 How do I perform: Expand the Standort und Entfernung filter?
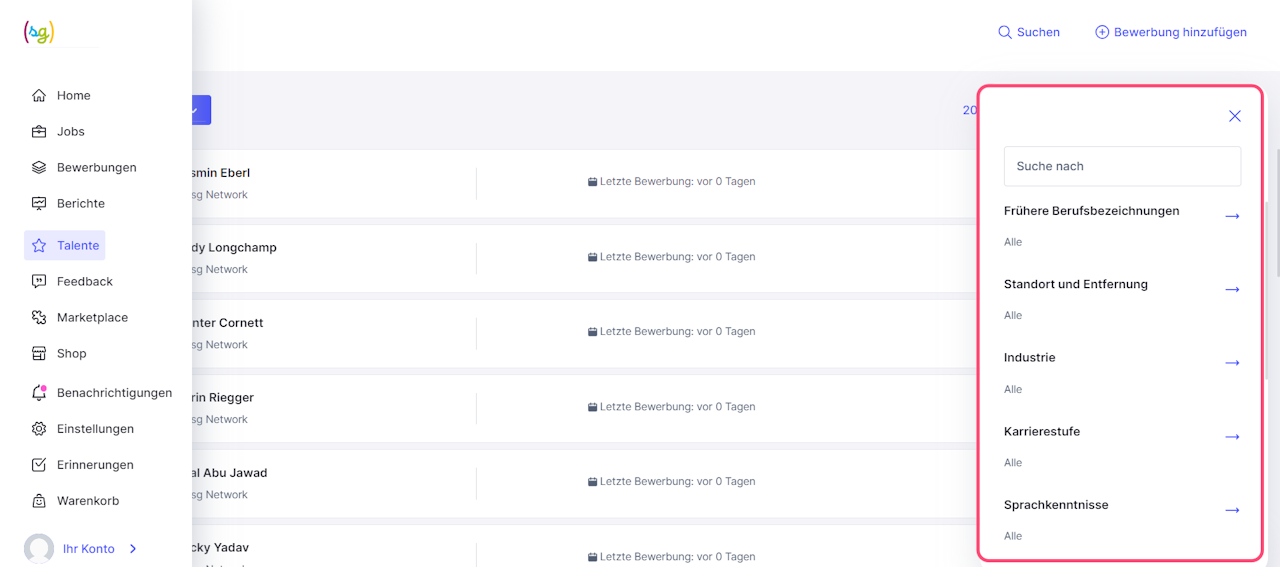click(1232, 289)
